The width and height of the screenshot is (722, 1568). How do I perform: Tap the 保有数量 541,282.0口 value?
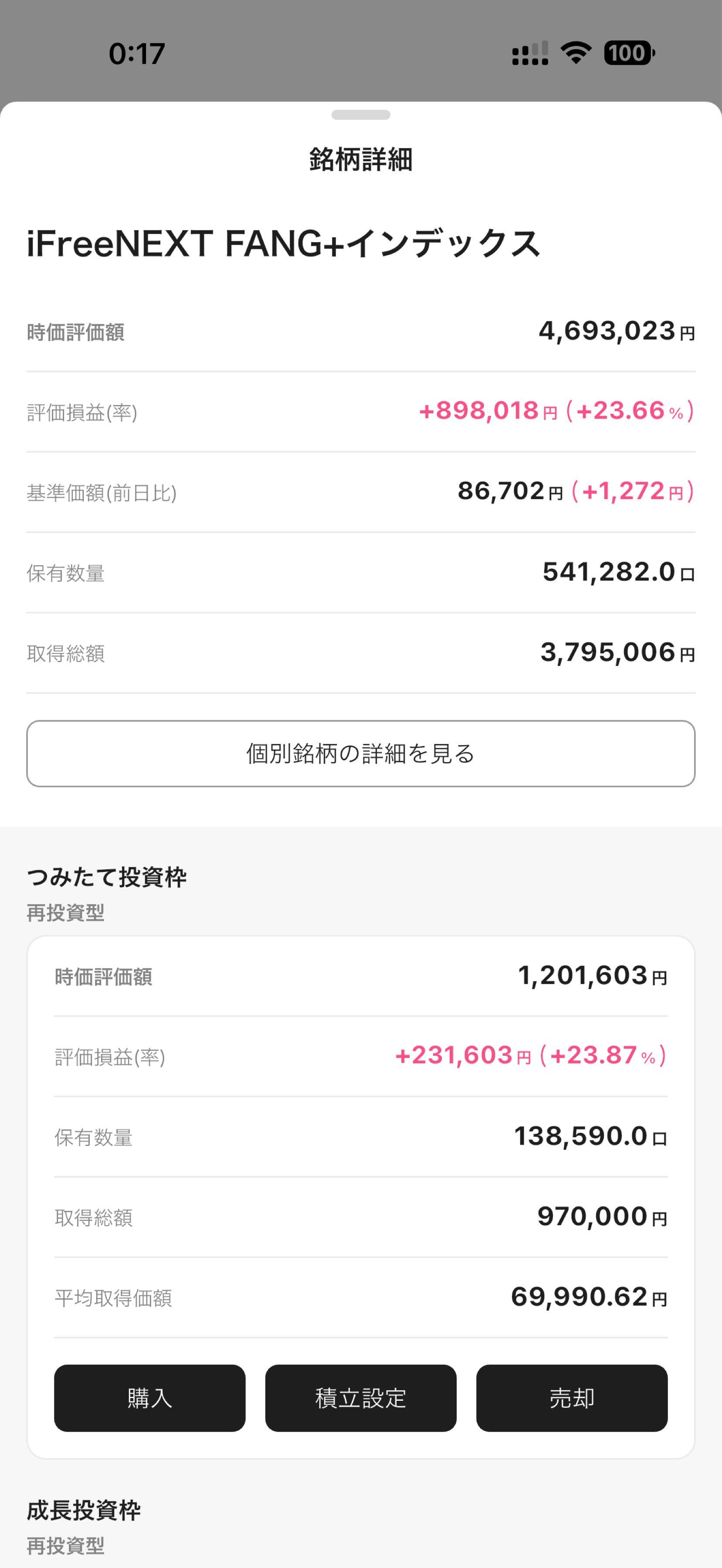618,572
